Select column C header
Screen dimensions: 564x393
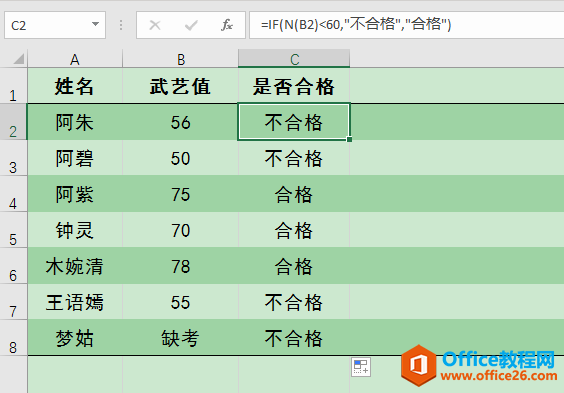point(294,59)
